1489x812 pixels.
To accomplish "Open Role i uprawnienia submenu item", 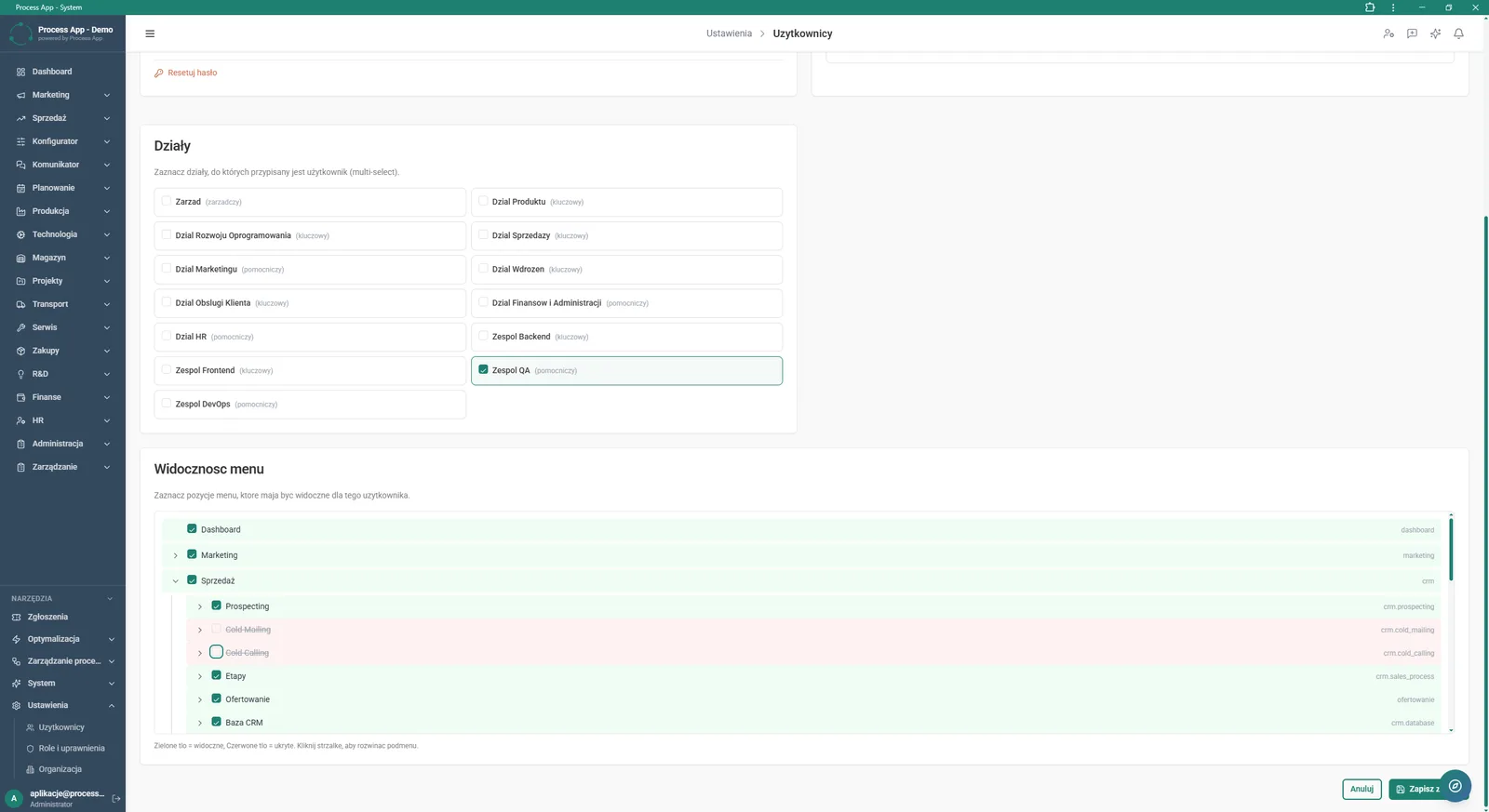I will [x=71, y=748].
